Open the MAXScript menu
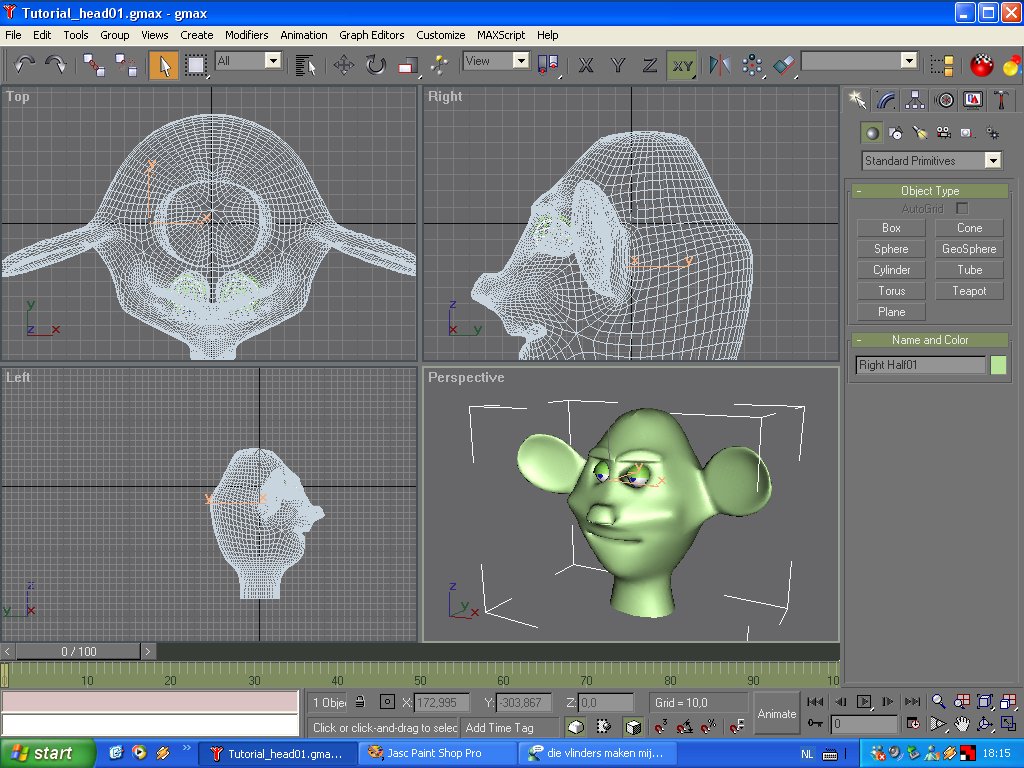The height and width of the screenshot is (768, 1024). click(500, 35)
